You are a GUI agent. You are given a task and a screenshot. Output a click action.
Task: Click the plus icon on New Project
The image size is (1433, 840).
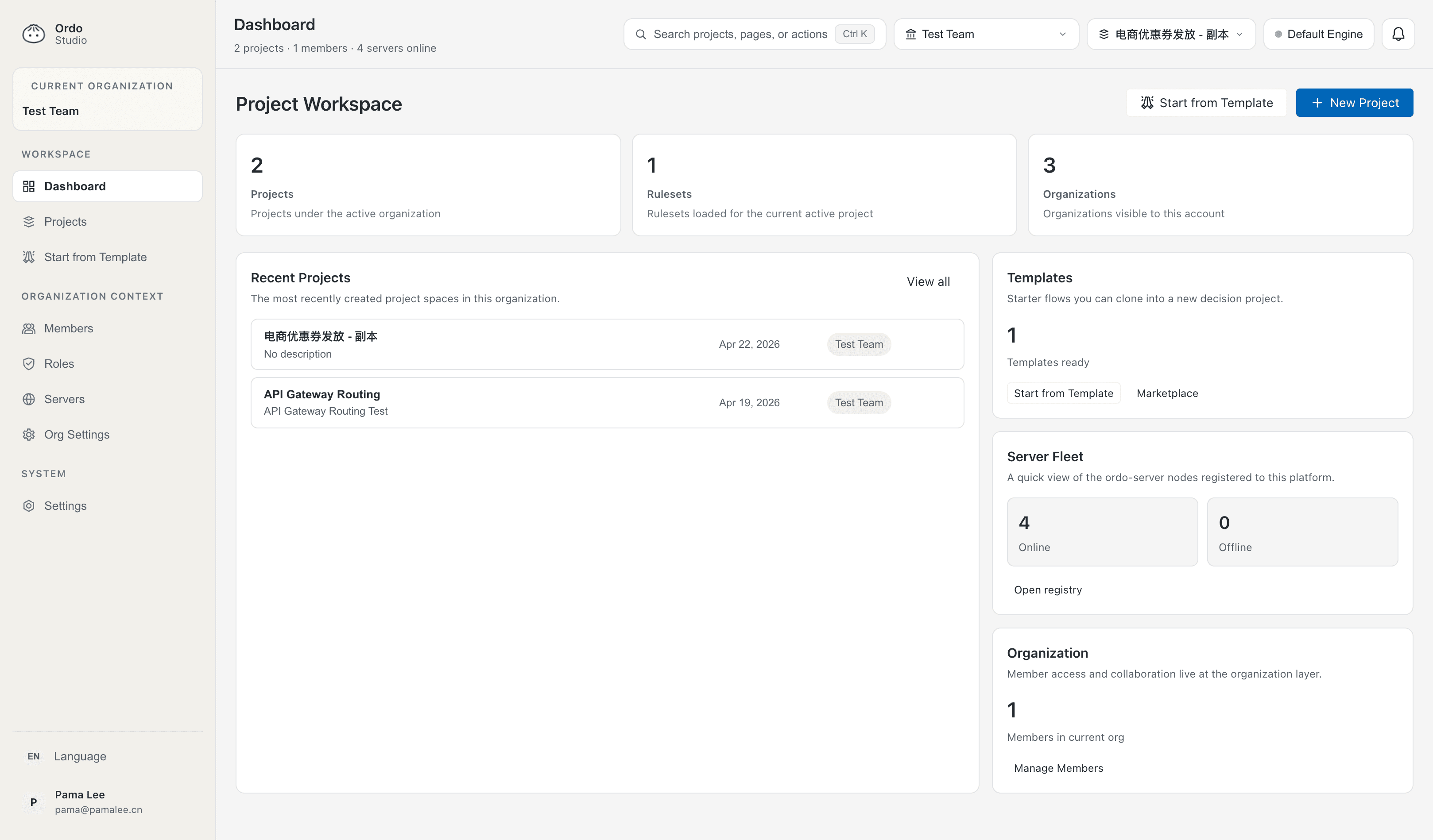tap(1317, 103)
